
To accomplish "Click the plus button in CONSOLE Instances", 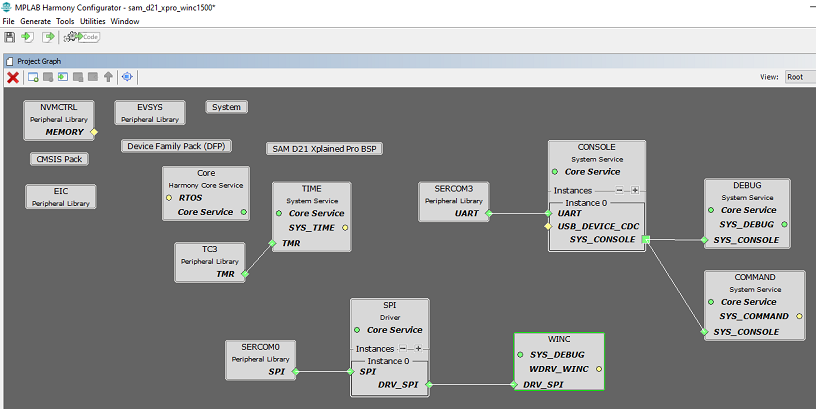I will [634, 190].
